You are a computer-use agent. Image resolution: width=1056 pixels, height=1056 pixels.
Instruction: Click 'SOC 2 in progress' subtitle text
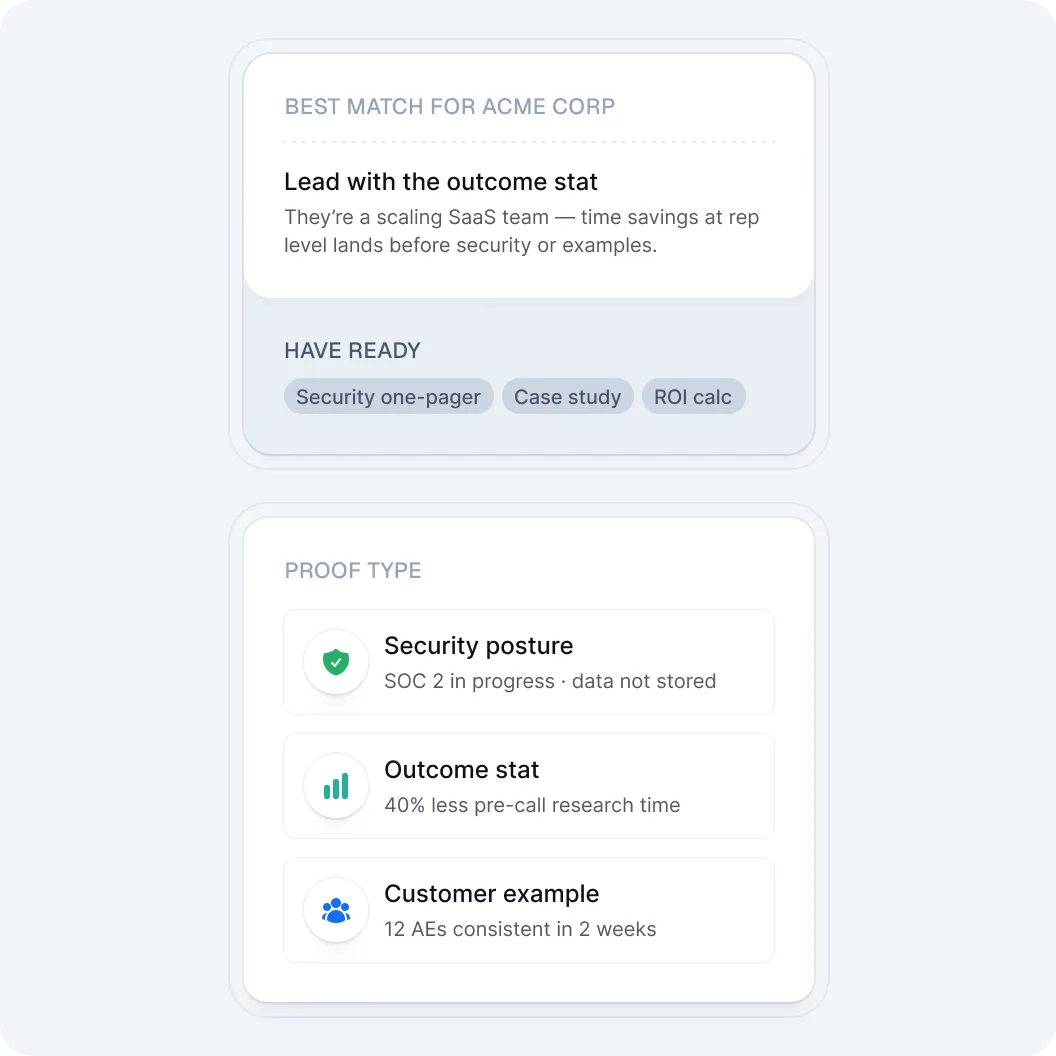tap(469, 681)
